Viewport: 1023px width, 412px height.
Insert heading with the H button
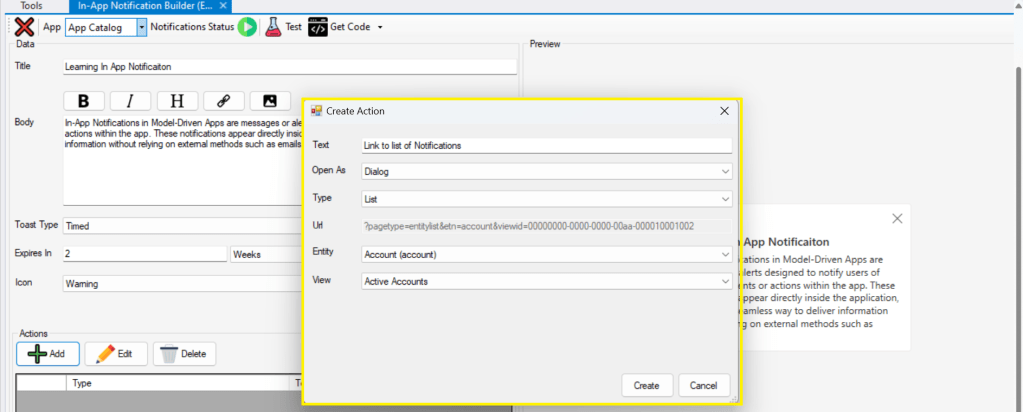(x=177, y=100)
